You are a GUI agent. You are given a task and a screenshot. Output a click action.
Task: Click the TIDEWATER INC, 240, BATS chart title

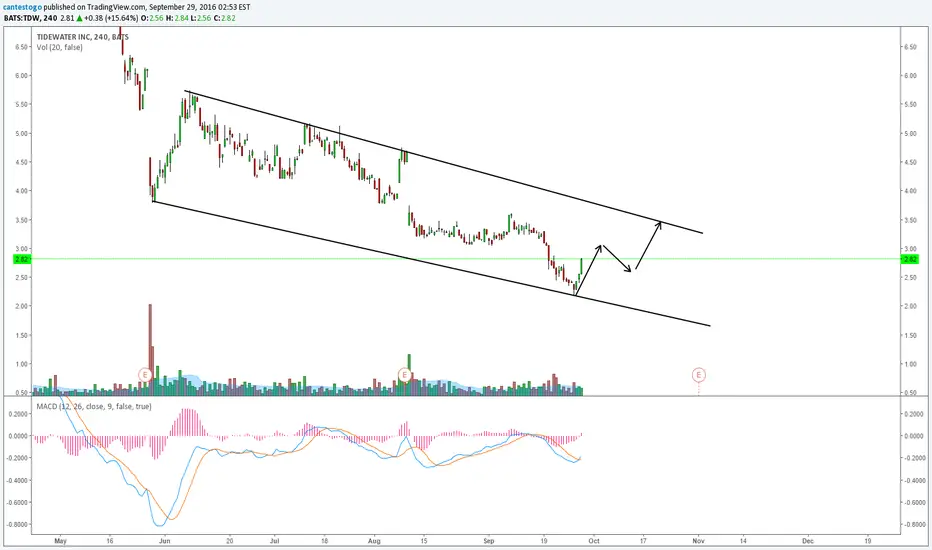tap(83, 37)
